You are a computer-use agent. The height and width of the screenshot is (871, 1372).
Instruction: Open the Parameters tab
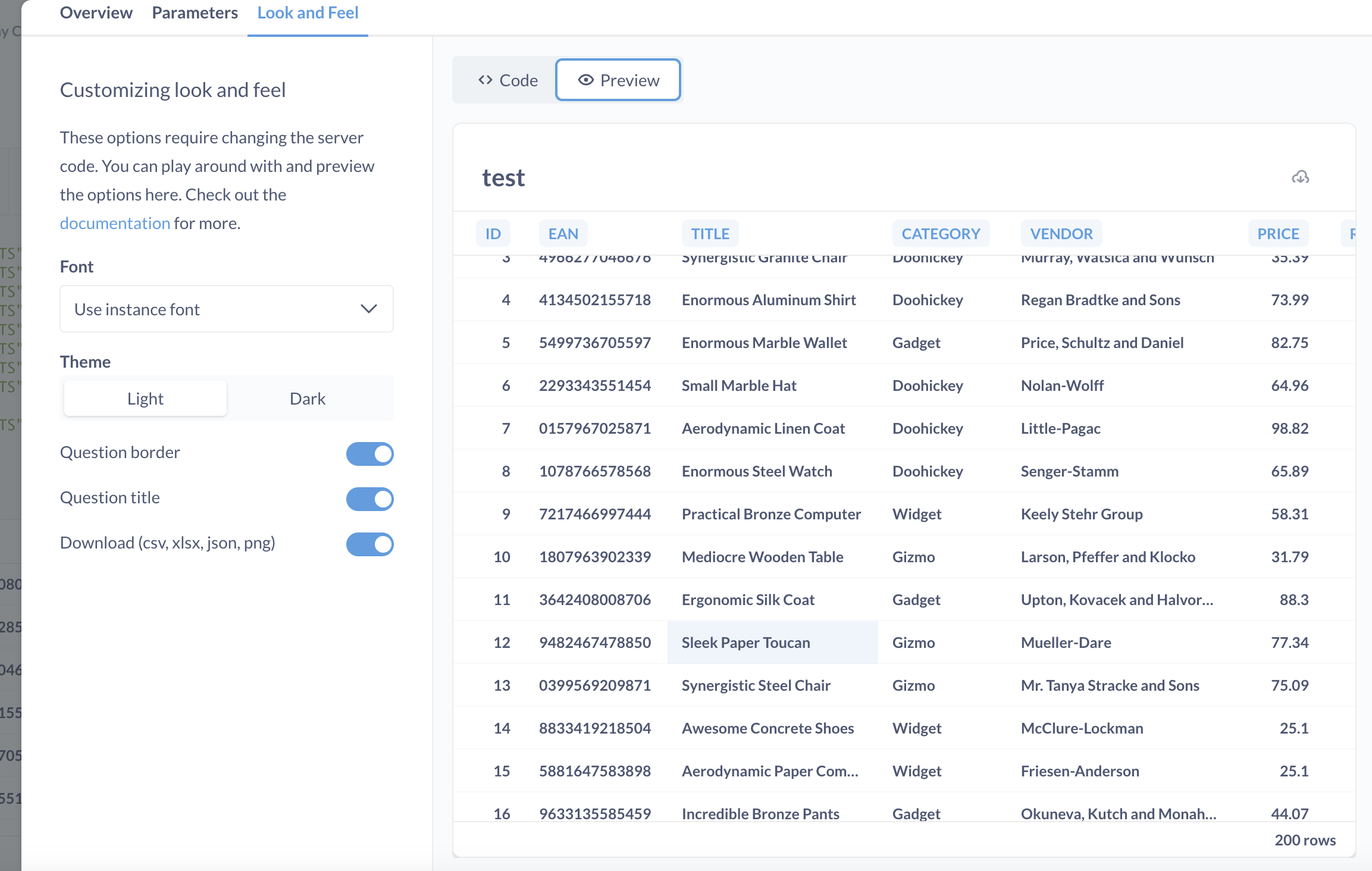pos(195,12)
